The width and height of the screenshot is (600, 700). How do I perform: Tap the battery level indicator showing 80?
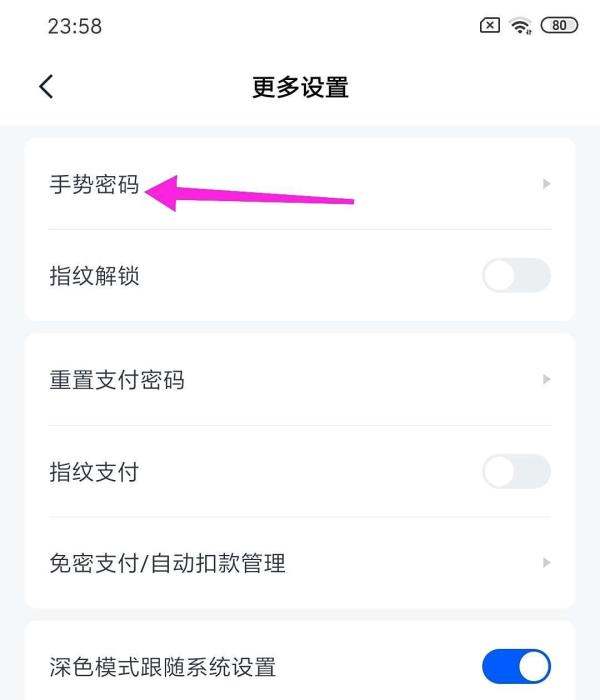pos(559,27)
